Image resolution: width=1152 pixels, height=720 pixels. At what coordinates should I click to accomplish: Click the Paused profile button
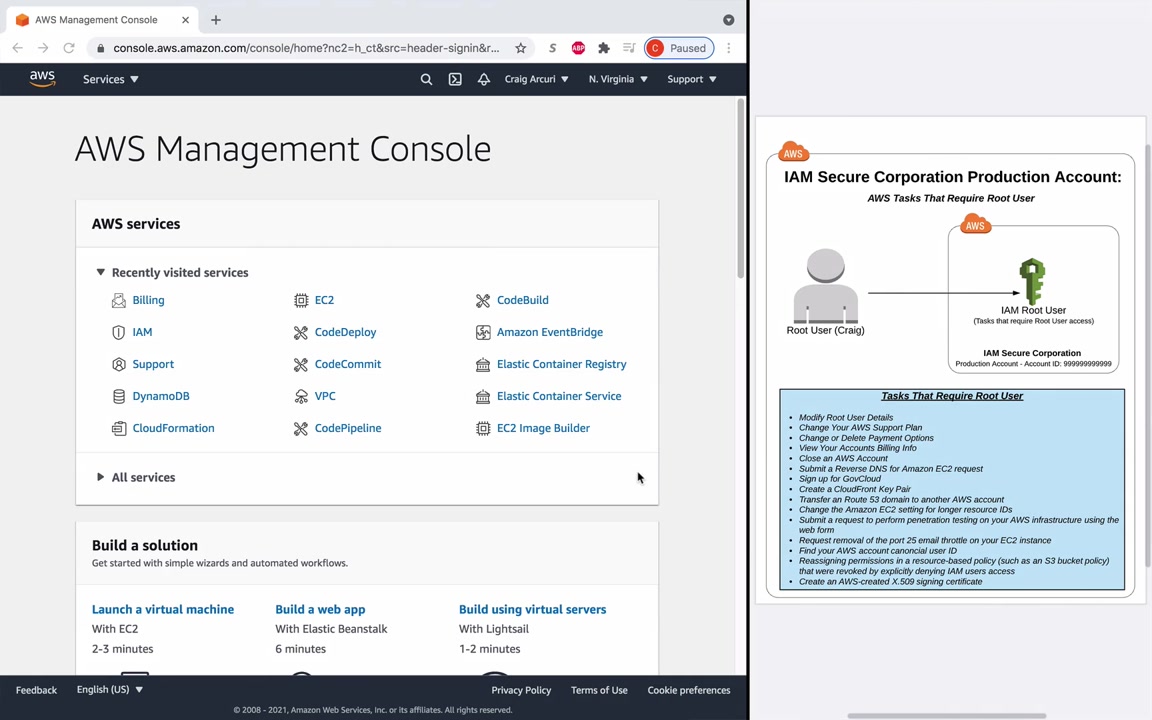679,48
